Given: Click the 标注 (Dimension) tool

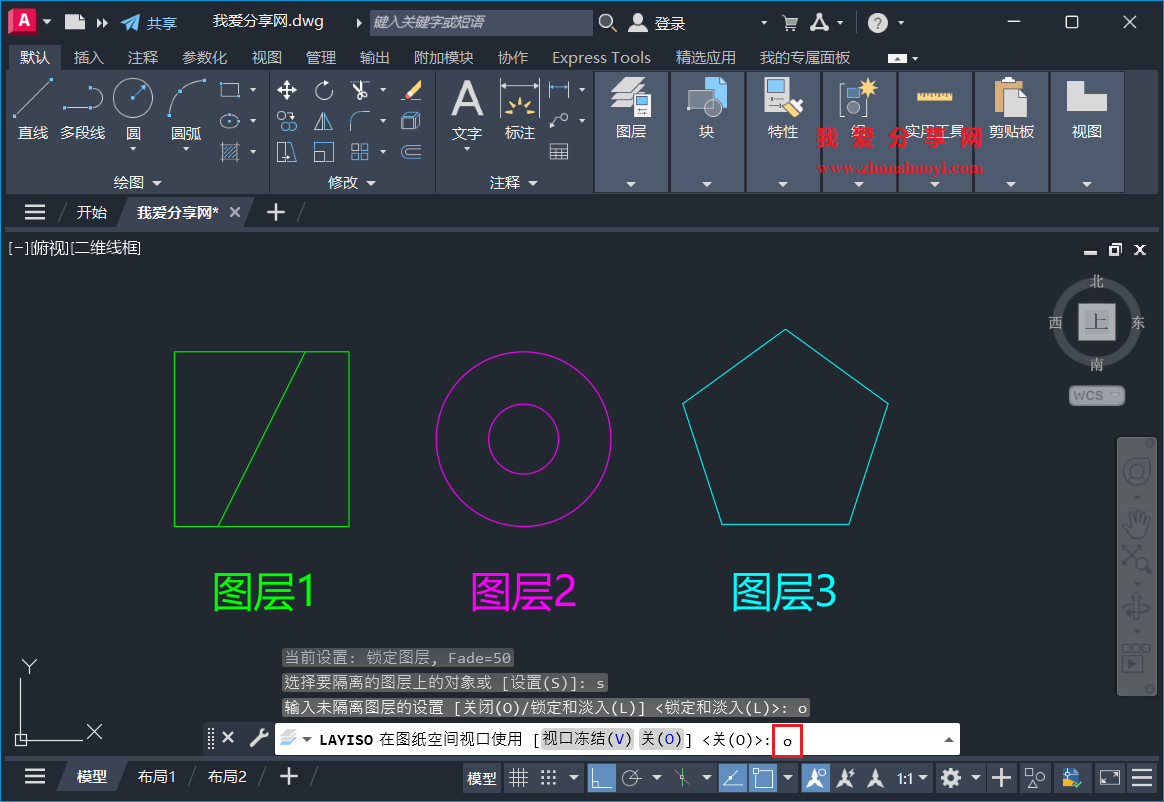Looking at the screenshot, I should [519, 100].
